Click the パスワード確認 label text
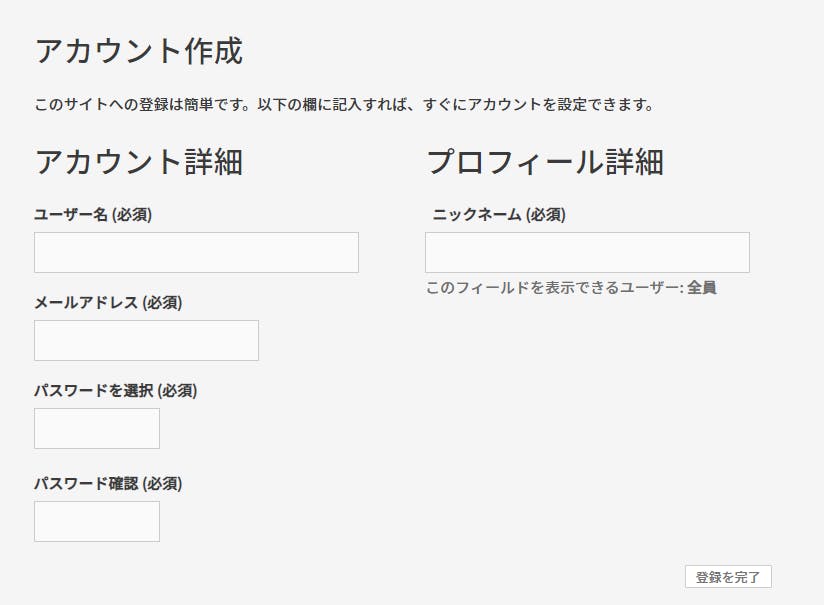This screenshot has height=605, width=824. click(86, 483)
